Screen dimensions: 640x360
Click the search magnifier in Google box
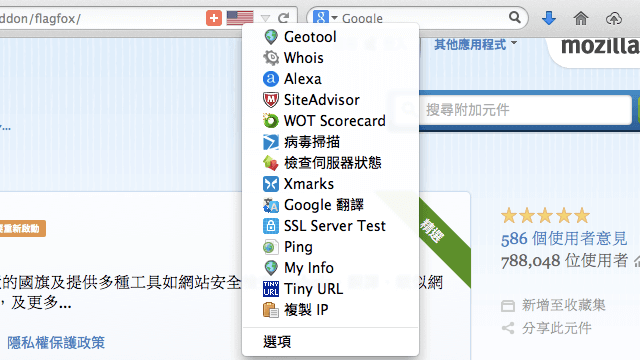click(515, 17)
